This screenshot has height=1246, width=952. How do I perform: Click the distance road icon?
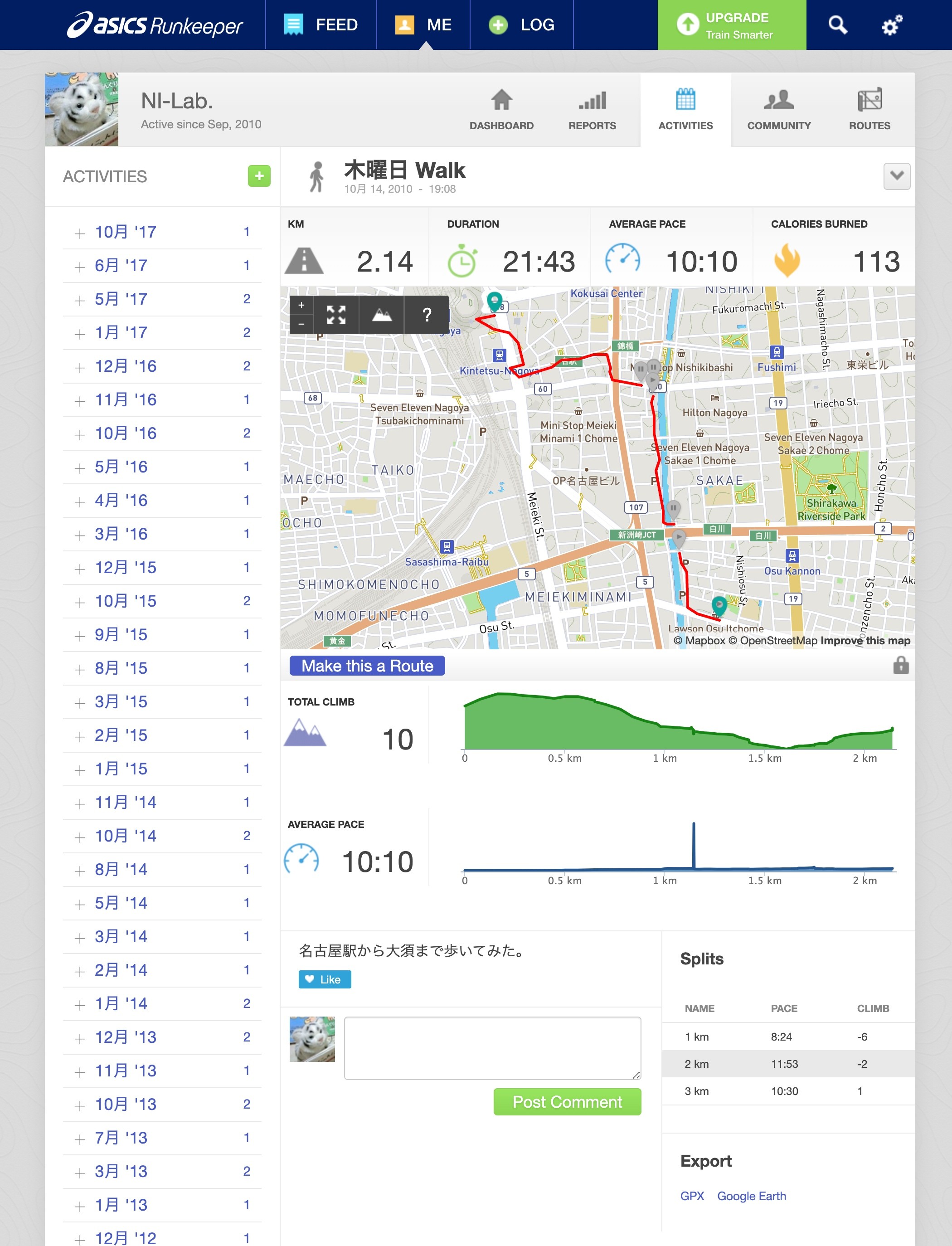304,261
